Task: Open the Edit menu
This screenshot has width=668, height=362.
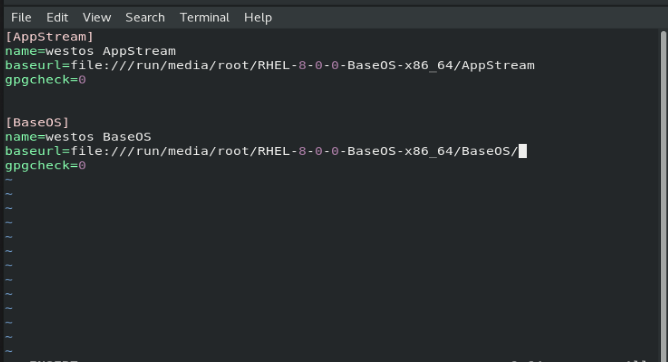Action: pyautogui.click(x=57, y=17)
